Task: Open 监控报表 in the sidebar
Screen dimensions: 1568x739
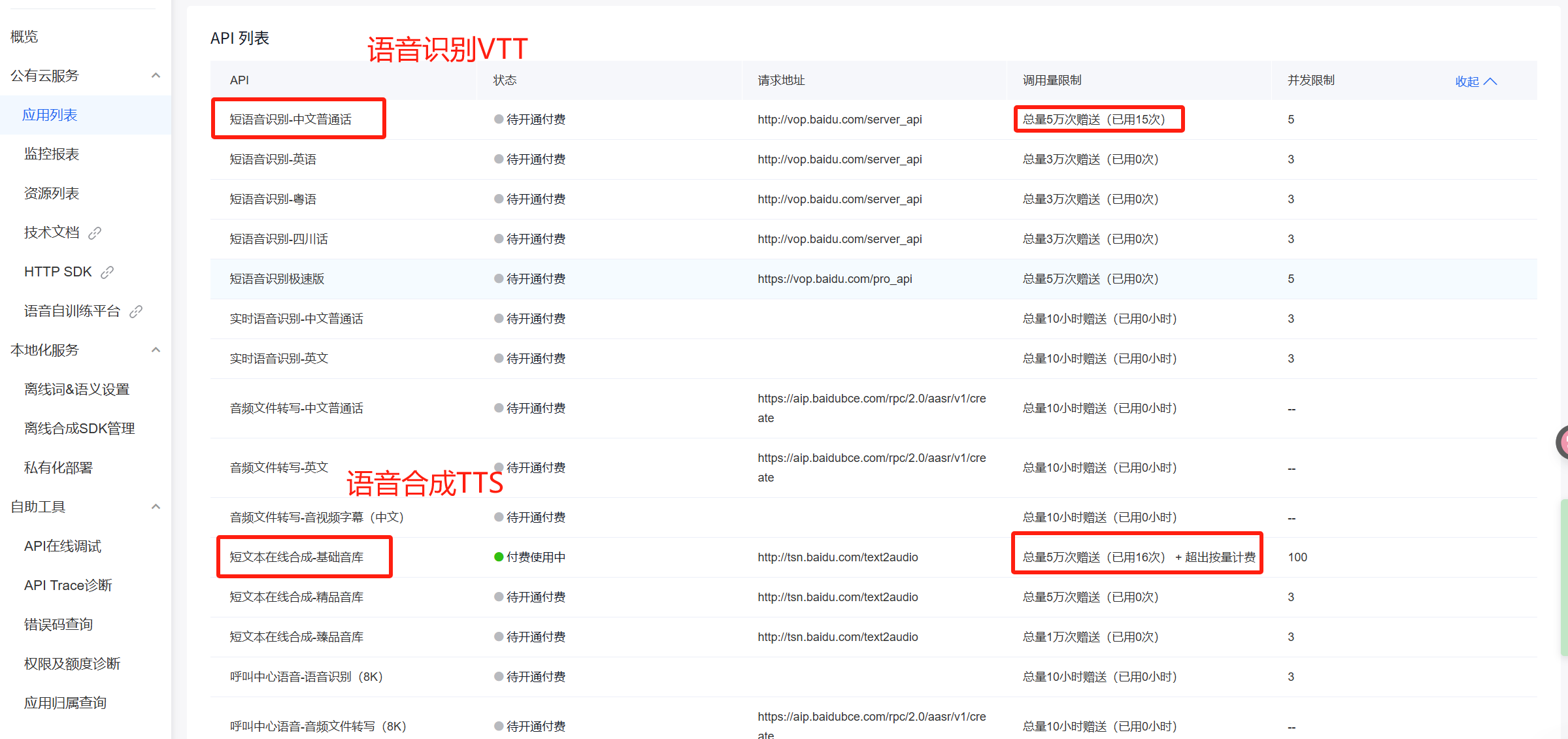Action: click(52, 154)
